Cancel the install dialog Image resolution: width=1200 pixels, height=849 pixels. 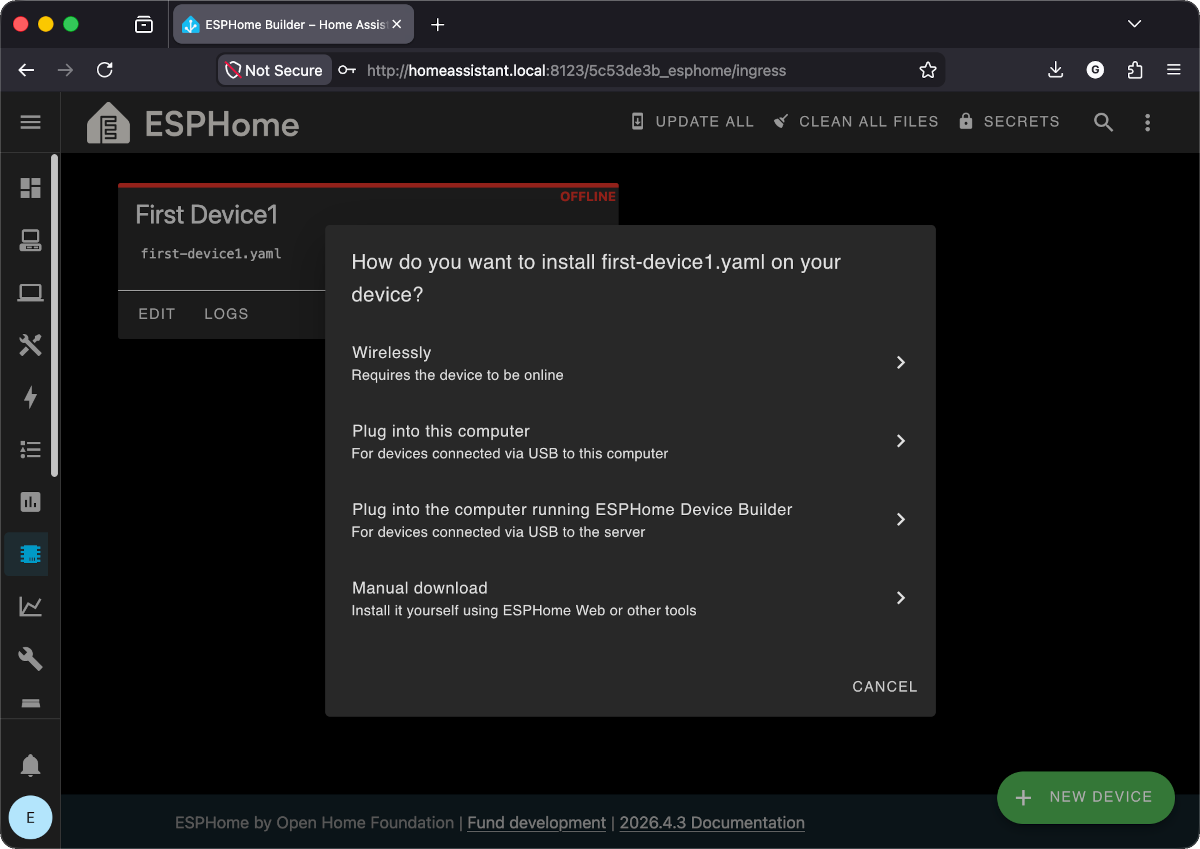click(885, 687)
